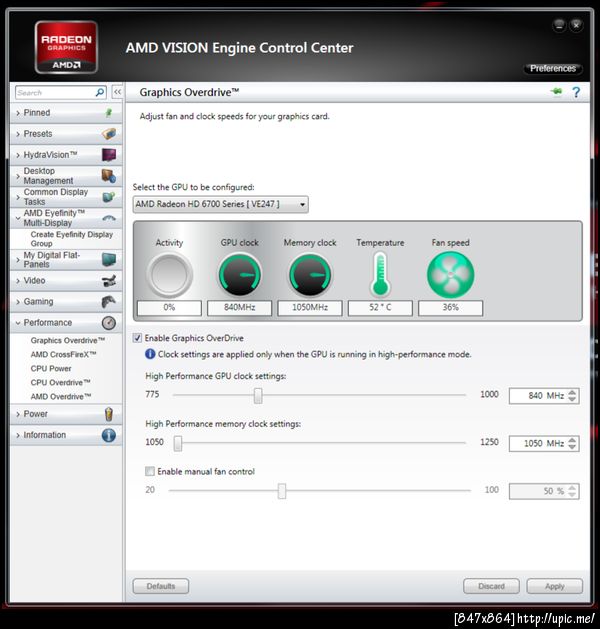Click the Memory clock gauge dial
The width and height of the screenshot is (600, 629).
pos(310,275)
